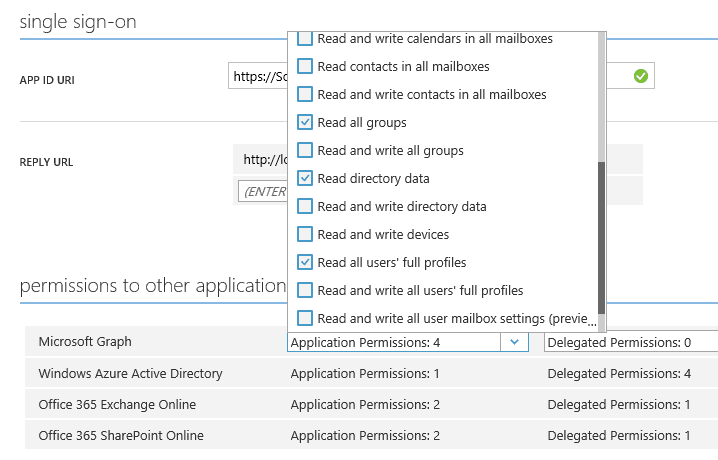Click the single sign-on section heading
This screenshot has width=718, height=460.
[78, 22]
